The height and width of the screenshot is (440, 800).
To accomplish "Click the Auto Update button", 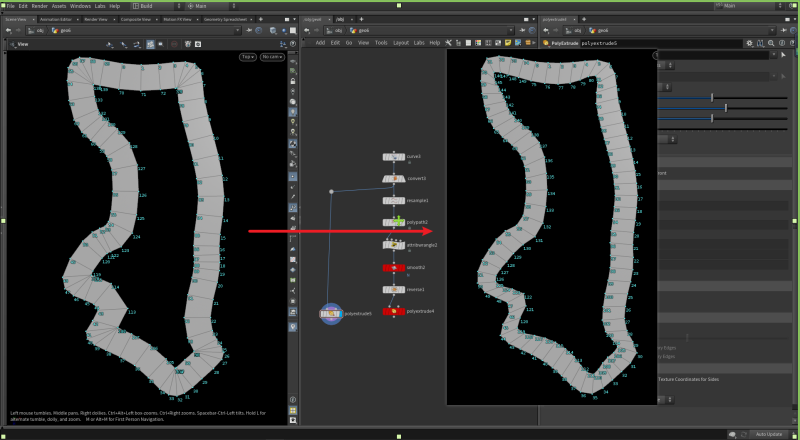I will pos(769,434).
